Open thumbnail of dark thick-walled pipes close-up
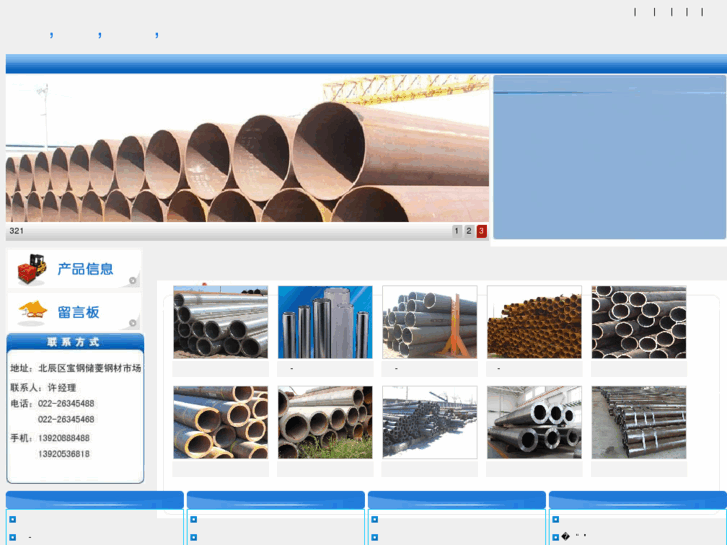 click(x=639, y=322)
